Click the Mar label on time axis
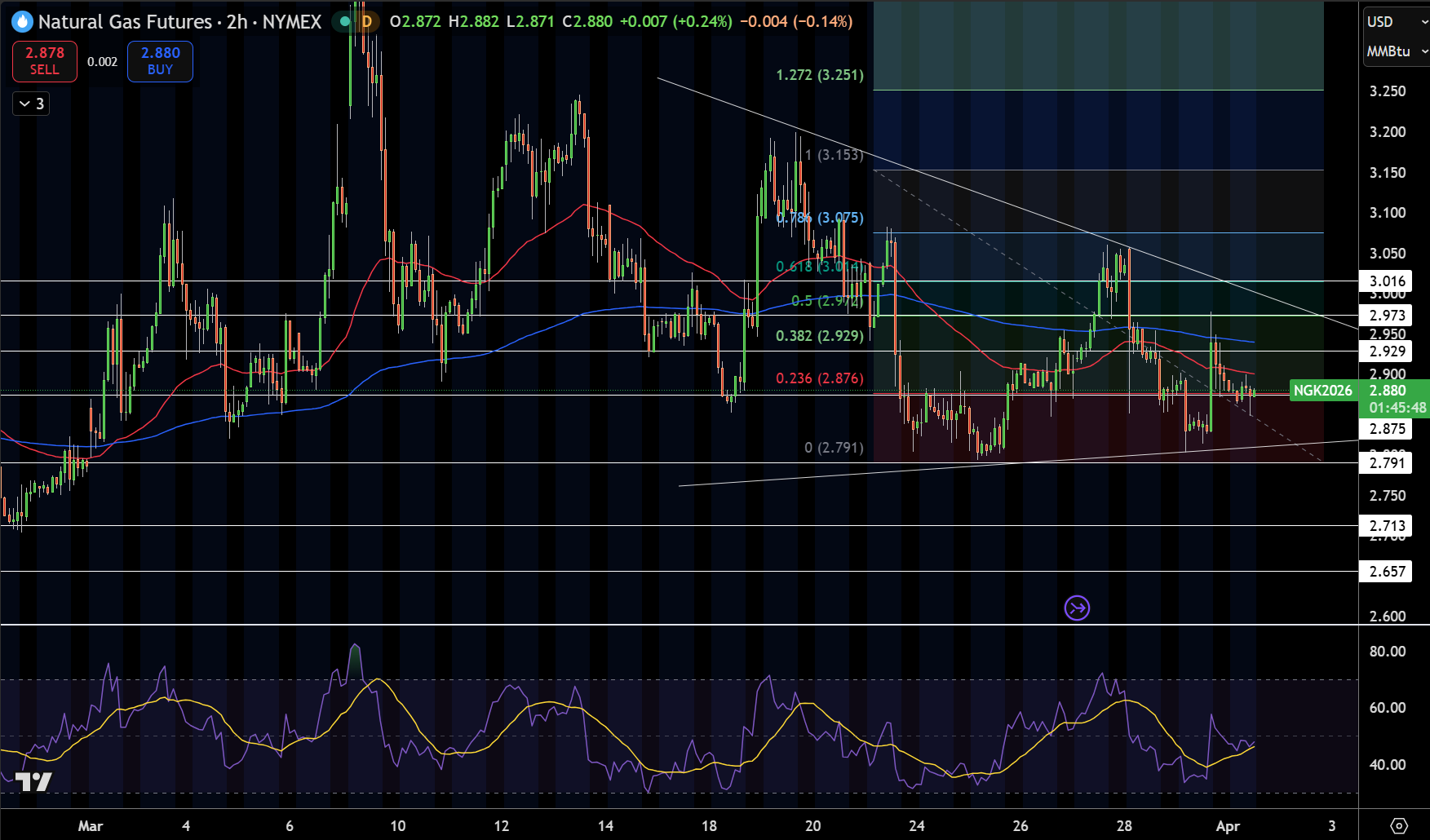The width and height of the screenshot is (1430, 840). click(x=91, y=826)
